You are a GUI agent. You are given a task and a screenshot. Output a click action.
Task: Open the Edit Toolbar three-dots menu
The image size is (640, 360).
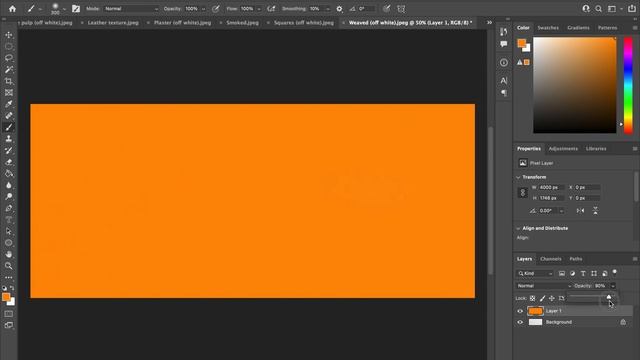[x=9, y=278]
